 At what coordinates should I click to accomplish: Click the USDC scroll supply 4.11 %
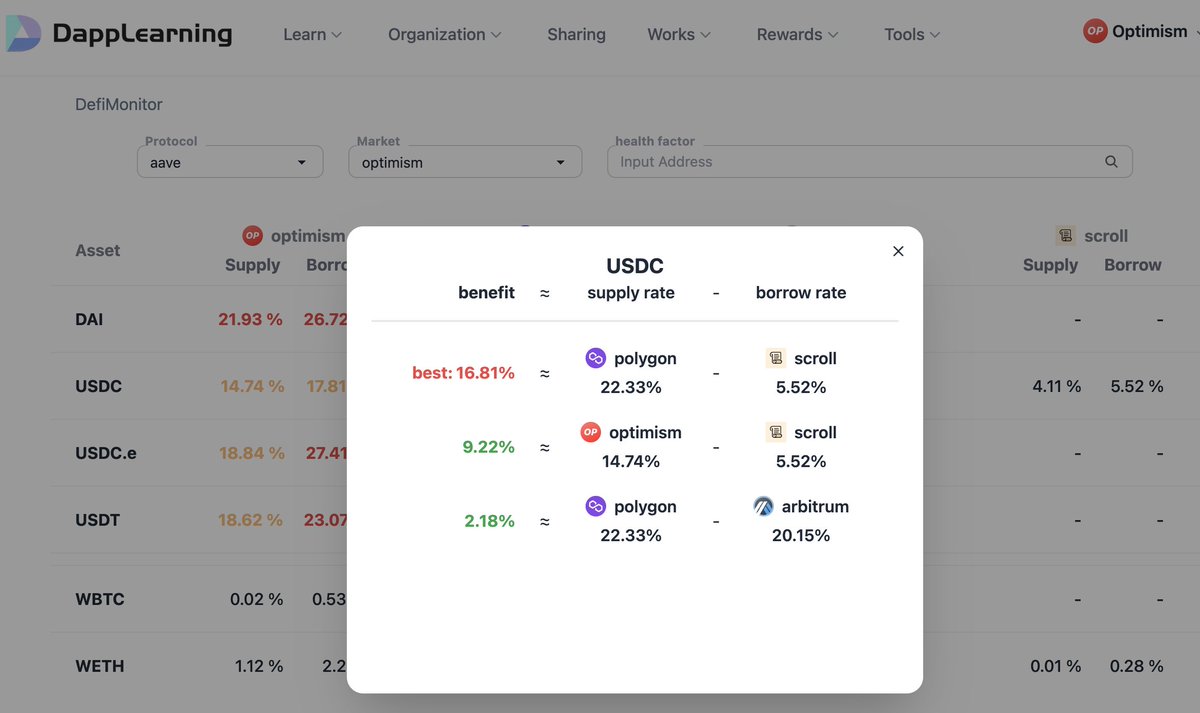[x=1057, y=386]
